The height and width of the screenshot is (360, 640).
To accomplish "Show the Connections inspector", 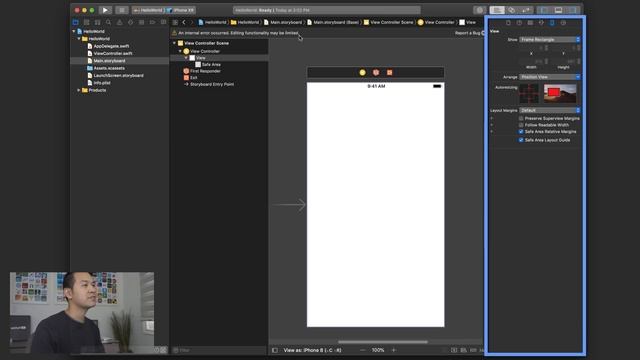I will click(x=563, y=23).
